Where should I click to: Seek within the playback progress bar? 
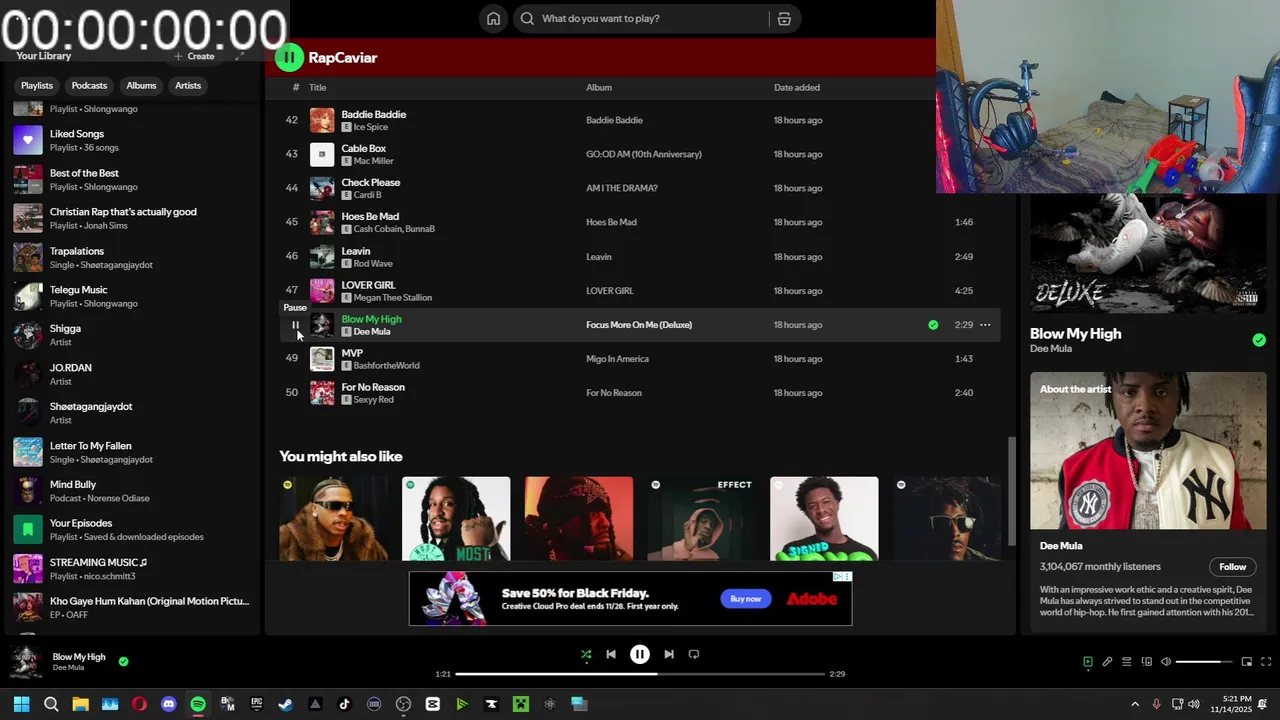point(640,674)
